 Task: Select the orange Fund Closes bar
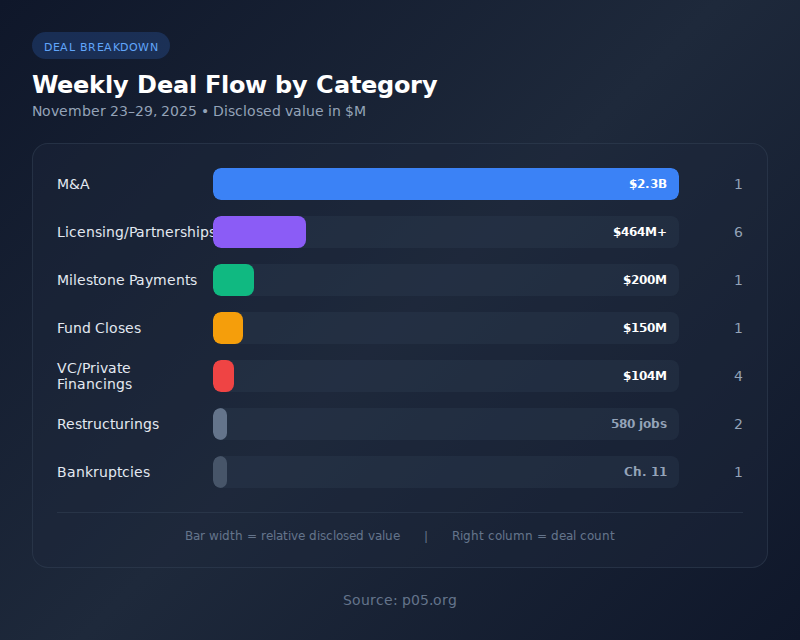pyautogui.click(x=228, y=328)
